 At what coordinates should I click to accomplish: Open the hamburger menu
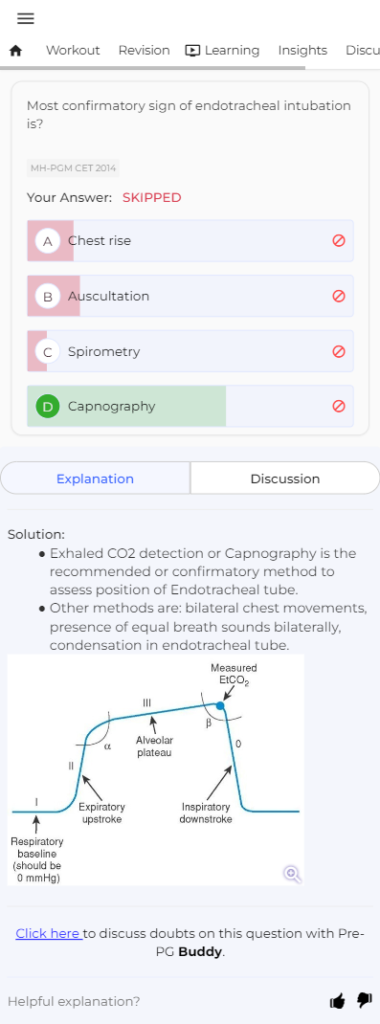pos(25,18)
